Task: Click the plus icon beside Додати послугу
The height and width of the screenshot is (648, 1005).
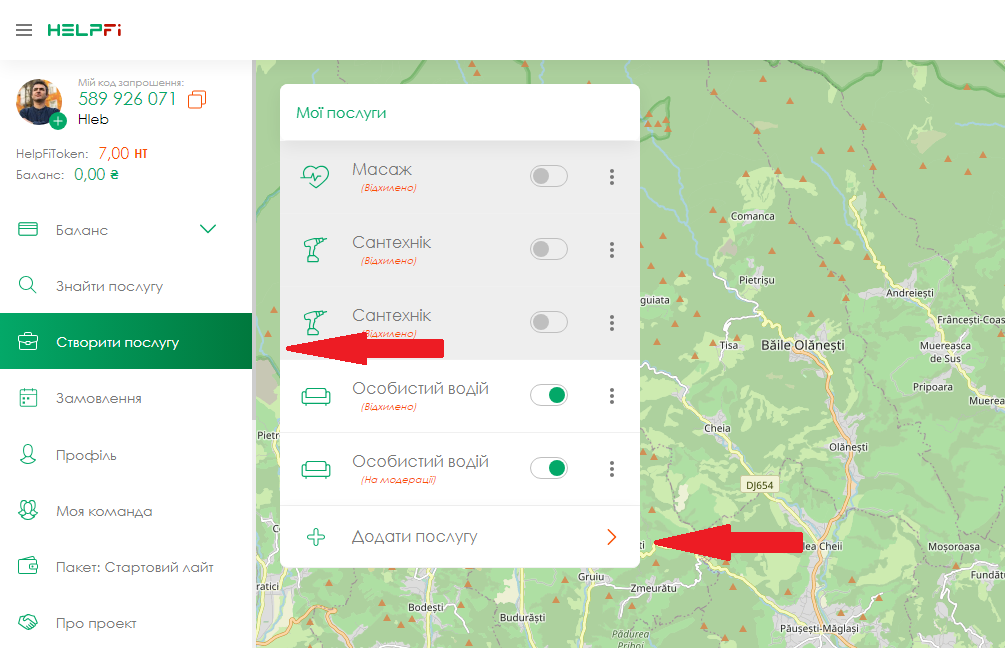Action: tap(316, 537)
